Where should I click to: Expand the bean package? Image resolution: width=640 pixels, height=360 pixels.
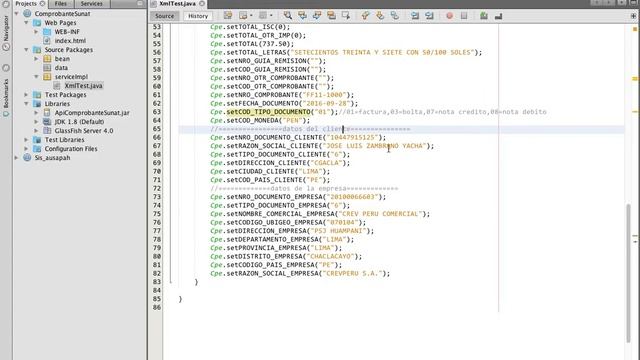(x=36, y=58)
